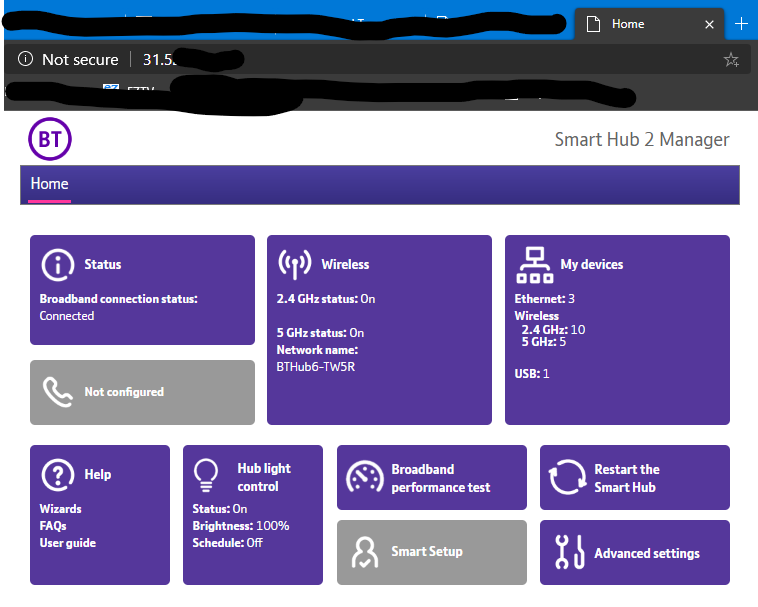The height and width of the screenshot is (607, 758).
Task: Click the Ethernet: 3 entry
Action: [544, 299]
